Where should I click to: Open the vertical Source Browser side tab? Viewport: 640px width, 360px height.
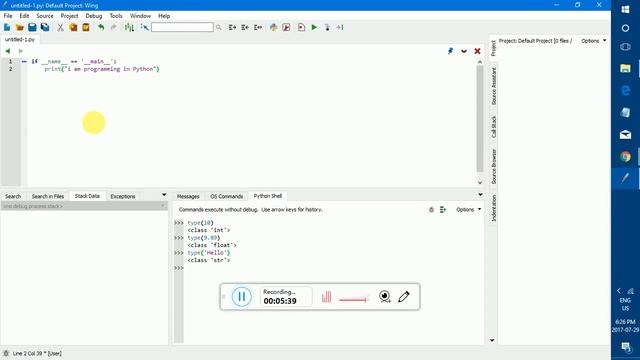pos(493,167)
